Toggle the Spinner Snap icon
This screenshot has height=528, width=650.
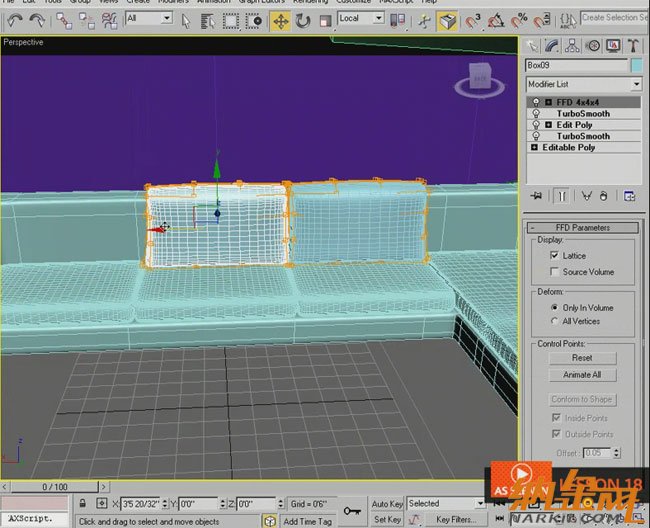541,21
